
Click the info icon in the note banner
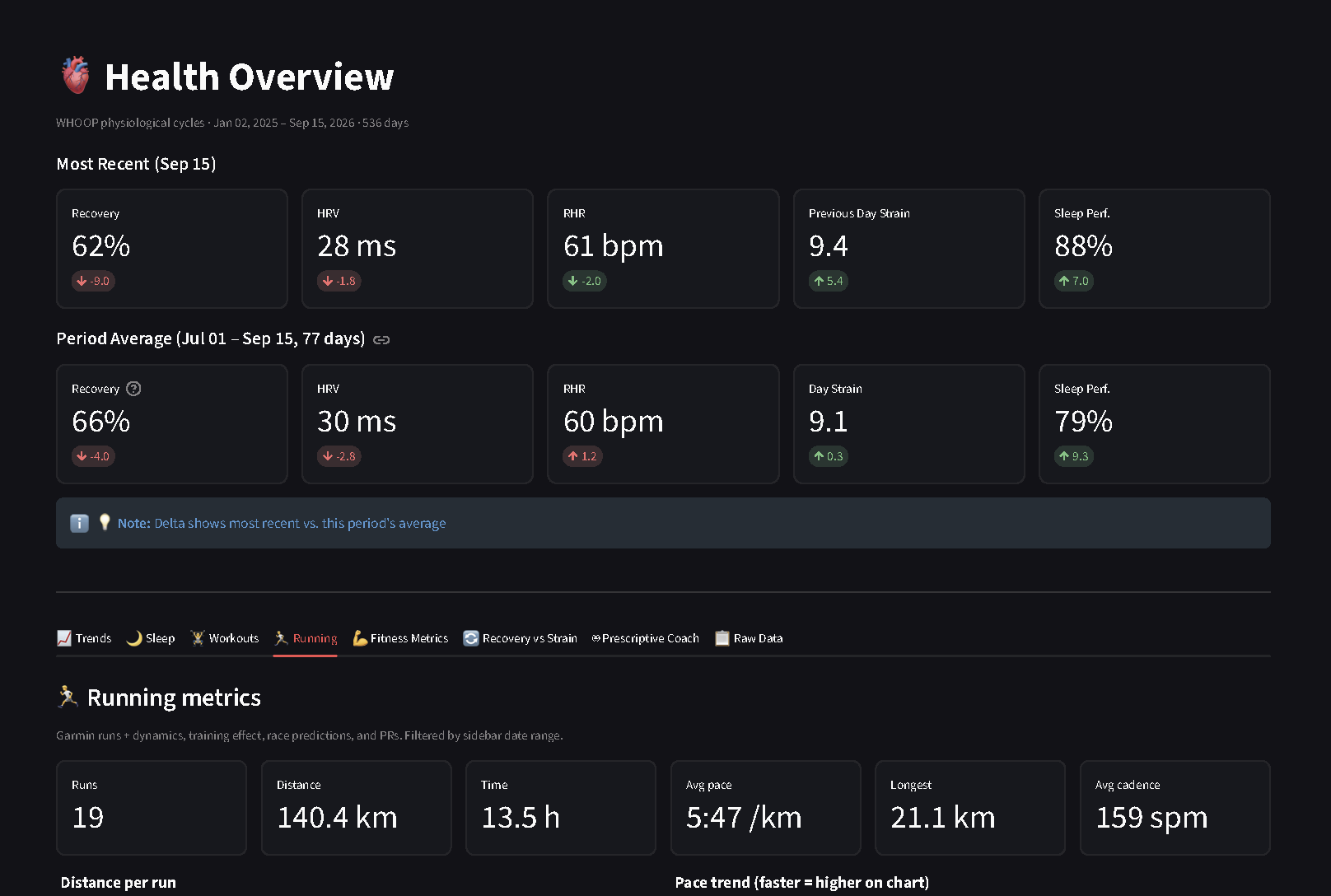tap(79, 523)
